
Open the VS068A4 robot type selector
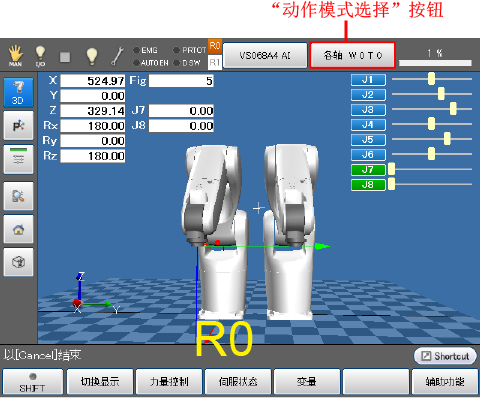(x=265, y=55)
